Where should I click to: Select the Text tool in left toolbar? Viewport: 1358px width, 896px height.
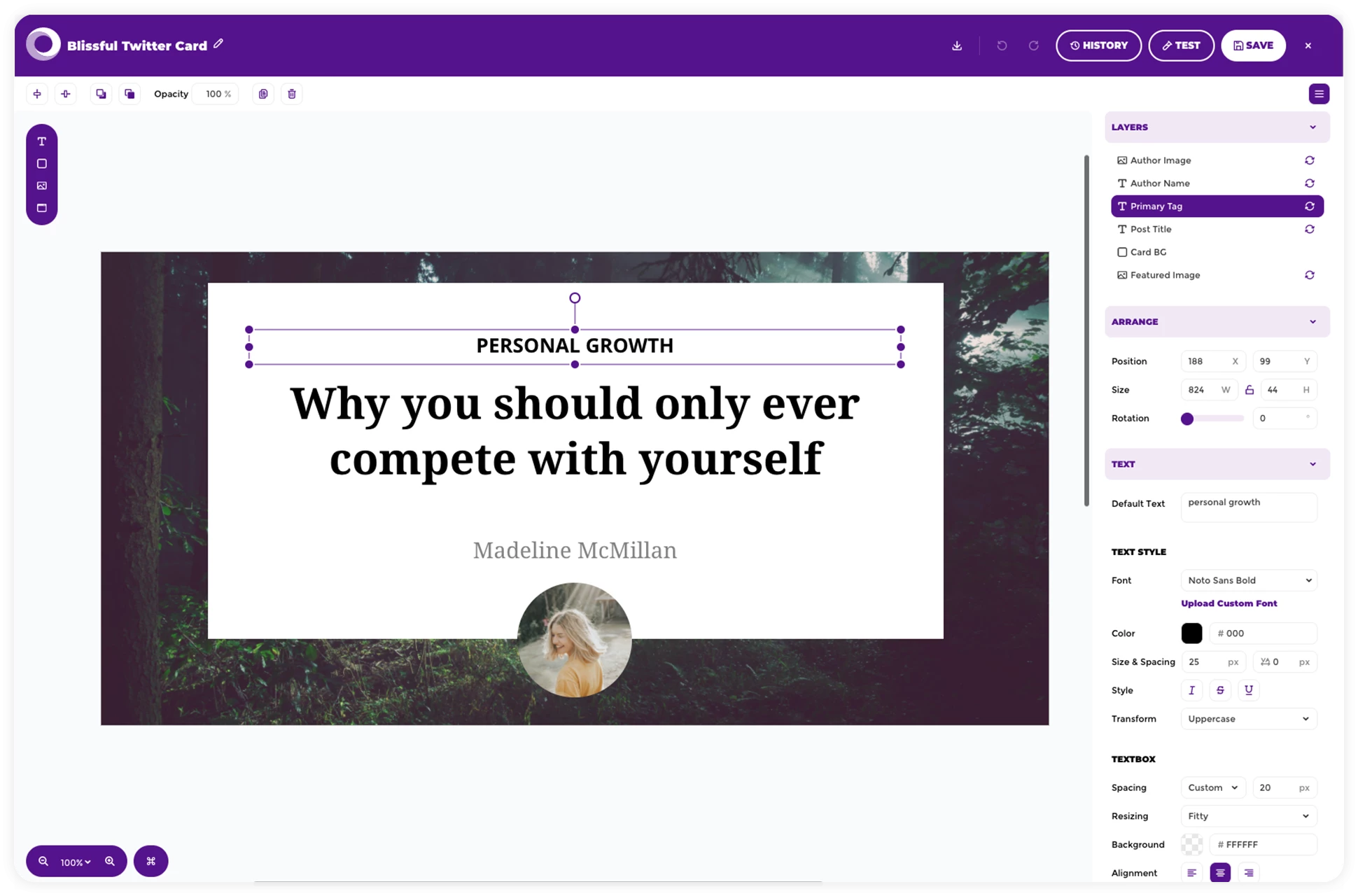coord(42,141)
